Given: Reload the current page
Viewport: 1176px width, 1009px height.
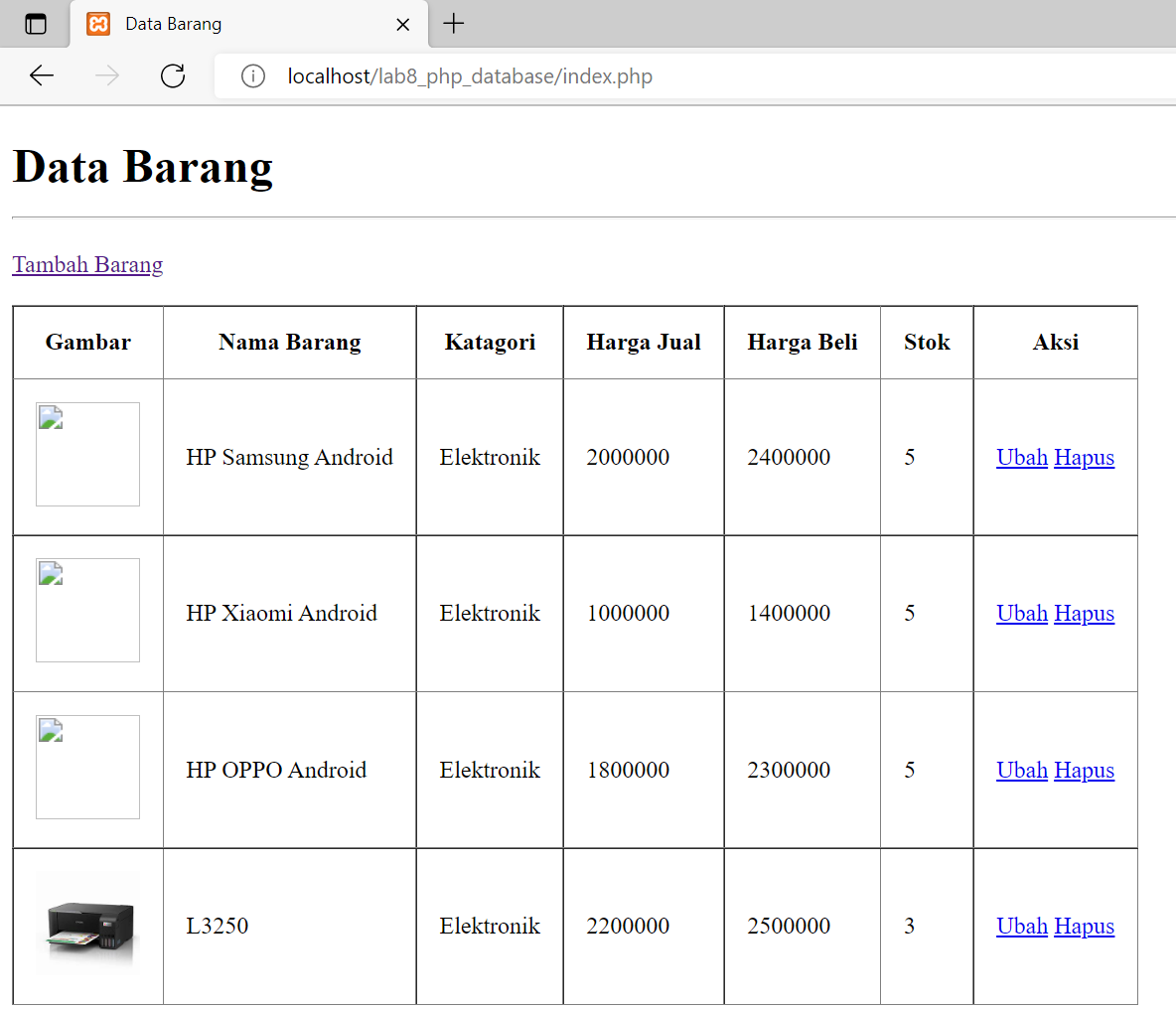Looking at the screenshot, I should tap(173, 75).
